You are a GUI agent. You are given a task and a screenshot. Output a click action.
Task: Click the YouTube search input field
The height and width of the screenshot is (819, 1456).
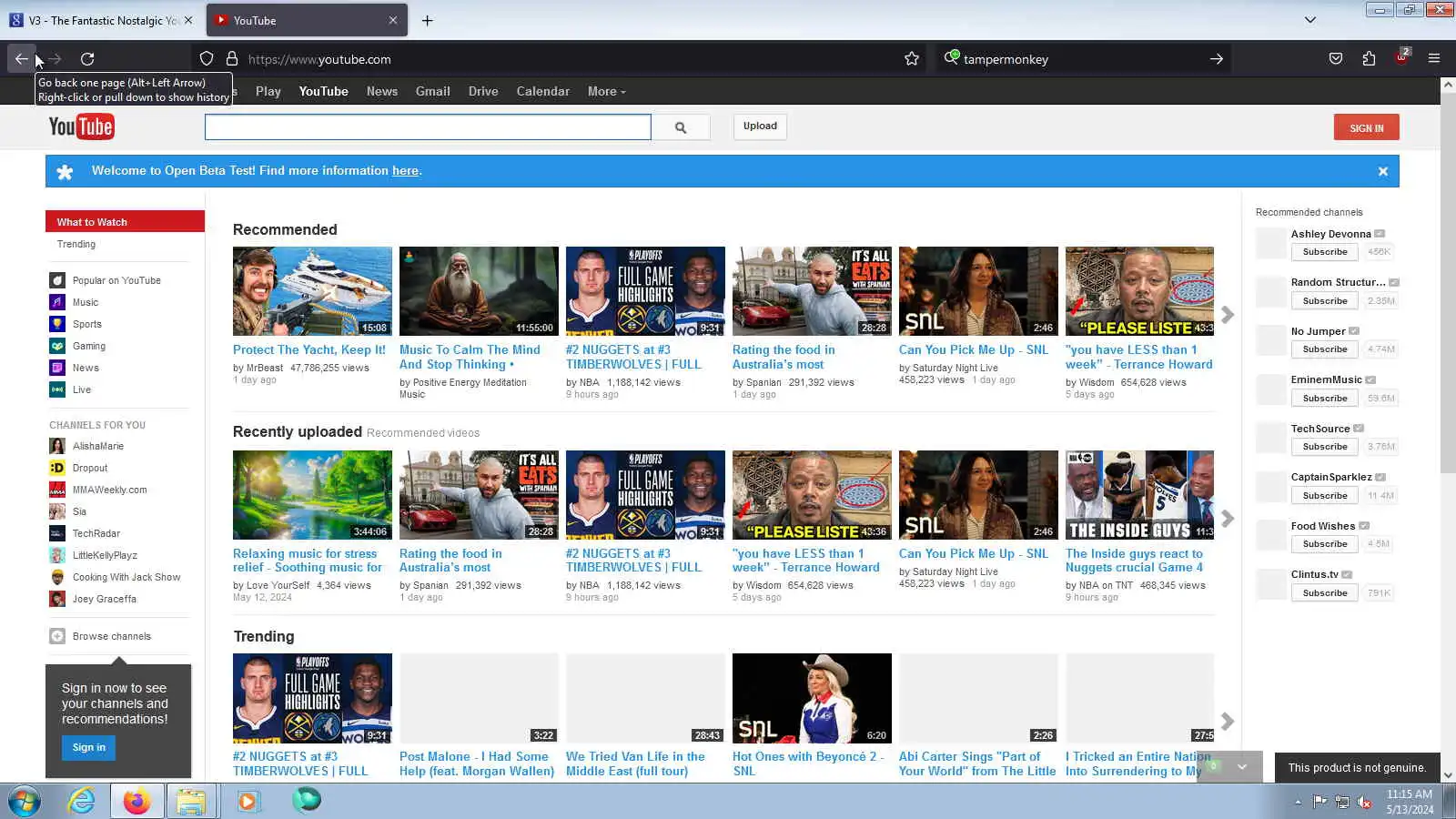tap(428, 127)
